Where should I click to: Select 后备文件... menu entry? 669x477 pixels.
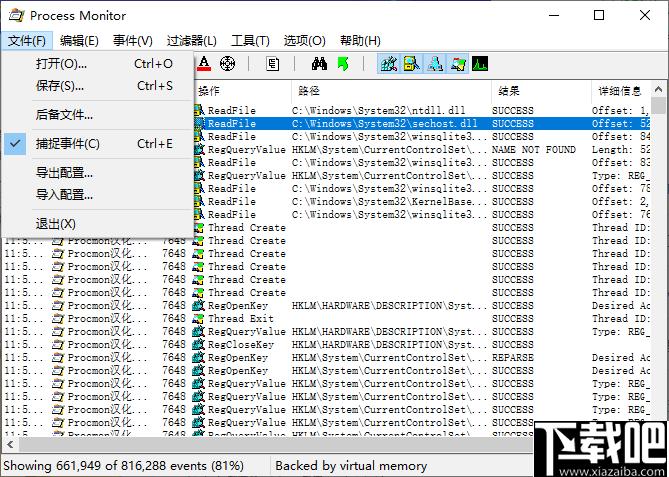[97, 115]
